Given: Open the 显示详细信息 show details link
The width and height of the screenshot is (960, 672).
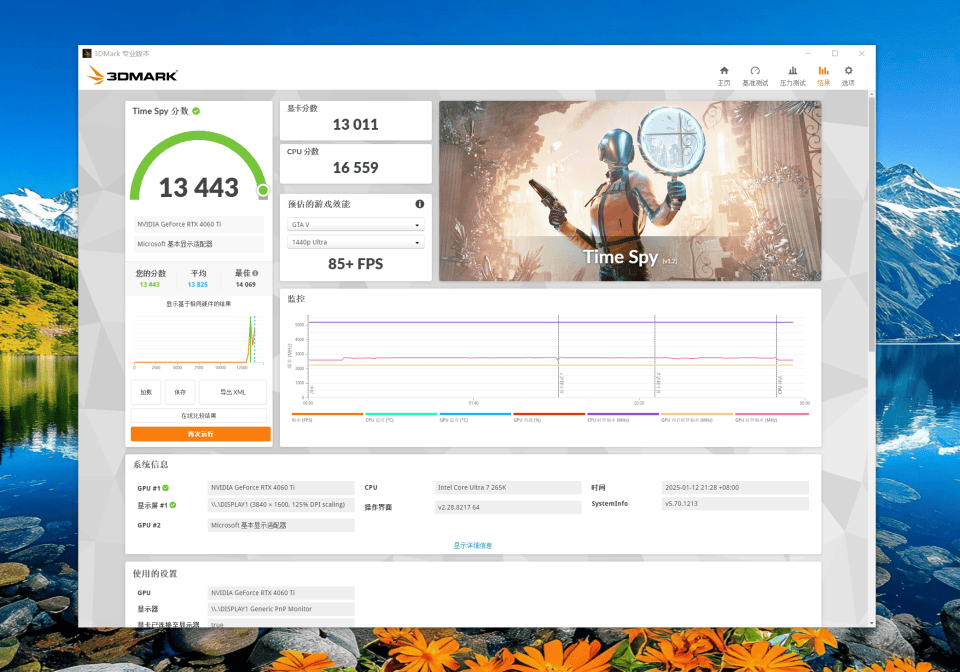Looking at the screenshot, I should pos(473,545).
